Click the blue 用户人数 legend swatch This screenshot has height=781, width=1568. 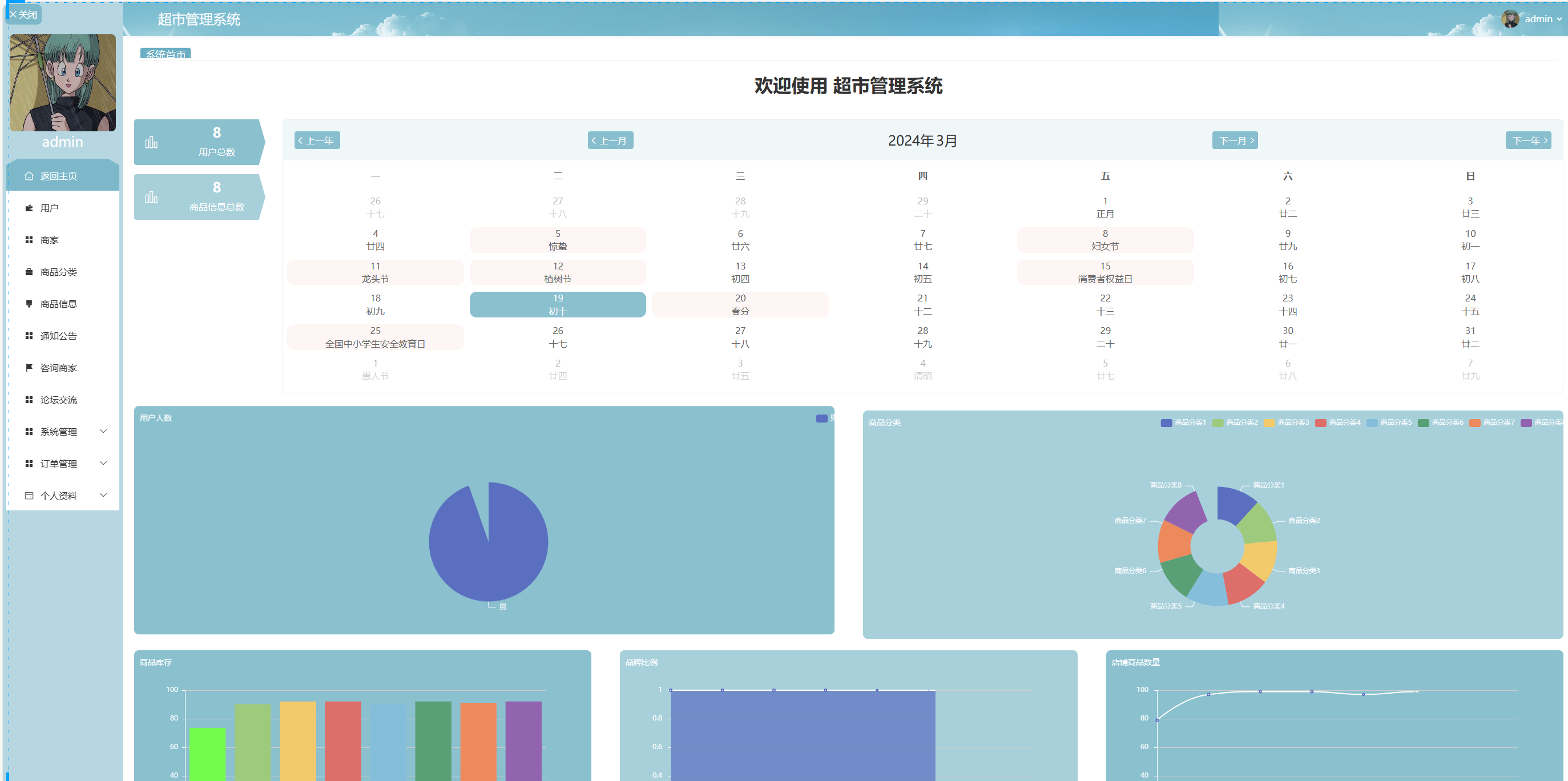(x=821, y=418)
